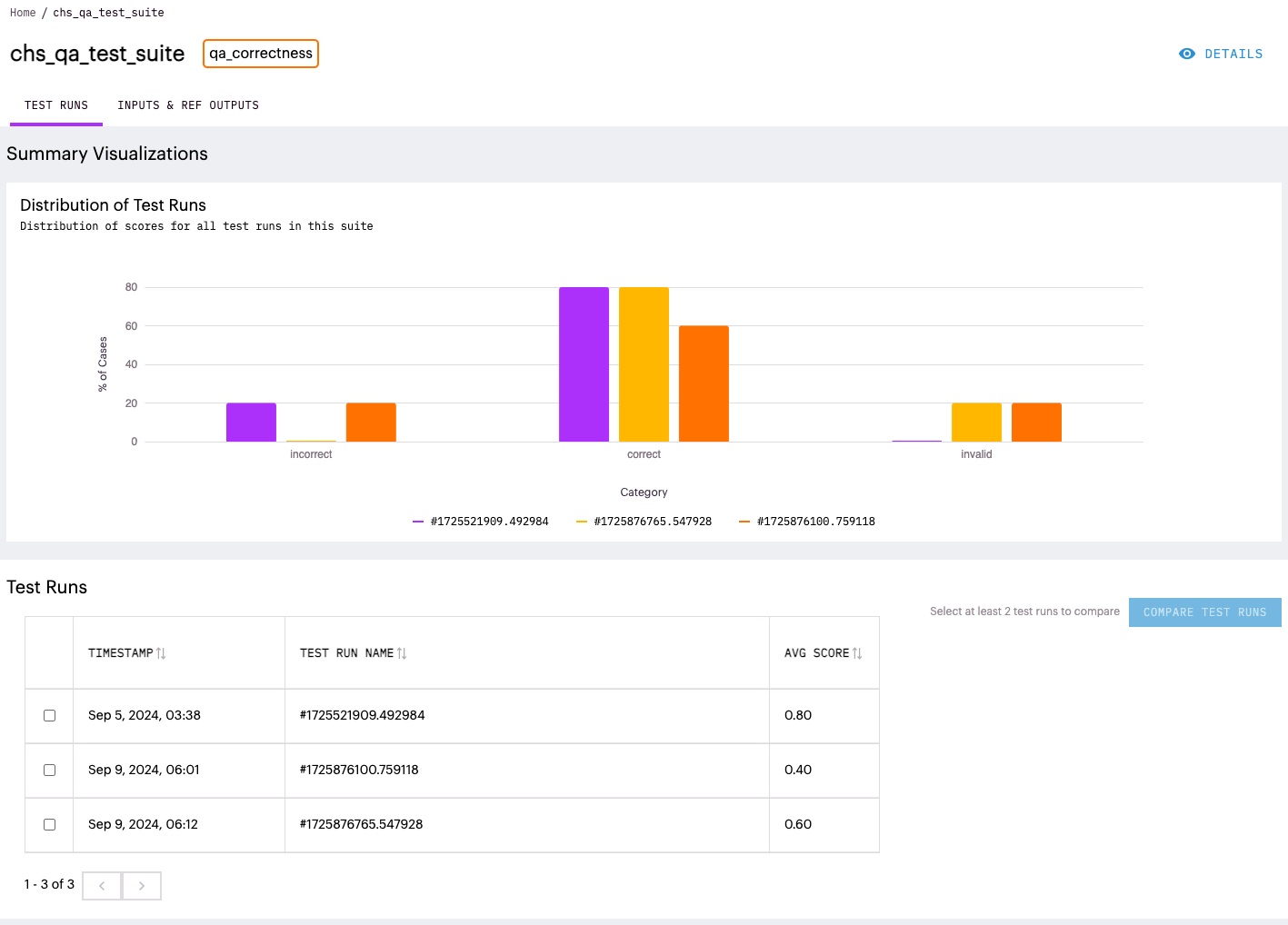
Task: Check the box for Sep 9, 2024, 06:01 run
Action: (50, 770)
